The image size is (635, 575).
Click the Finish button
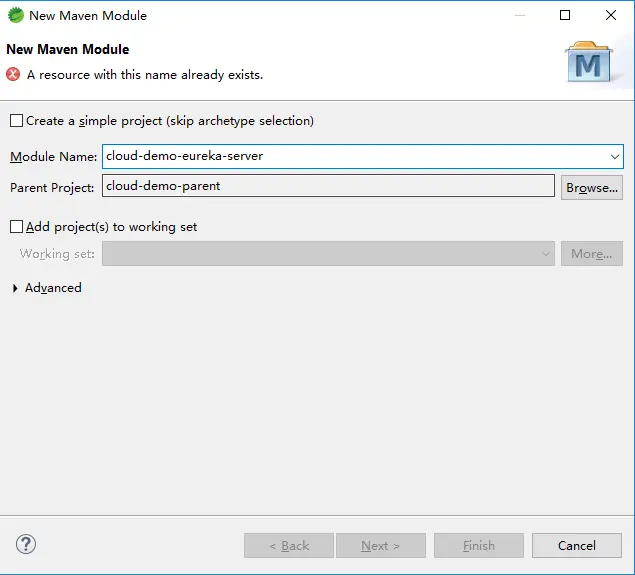479,545
